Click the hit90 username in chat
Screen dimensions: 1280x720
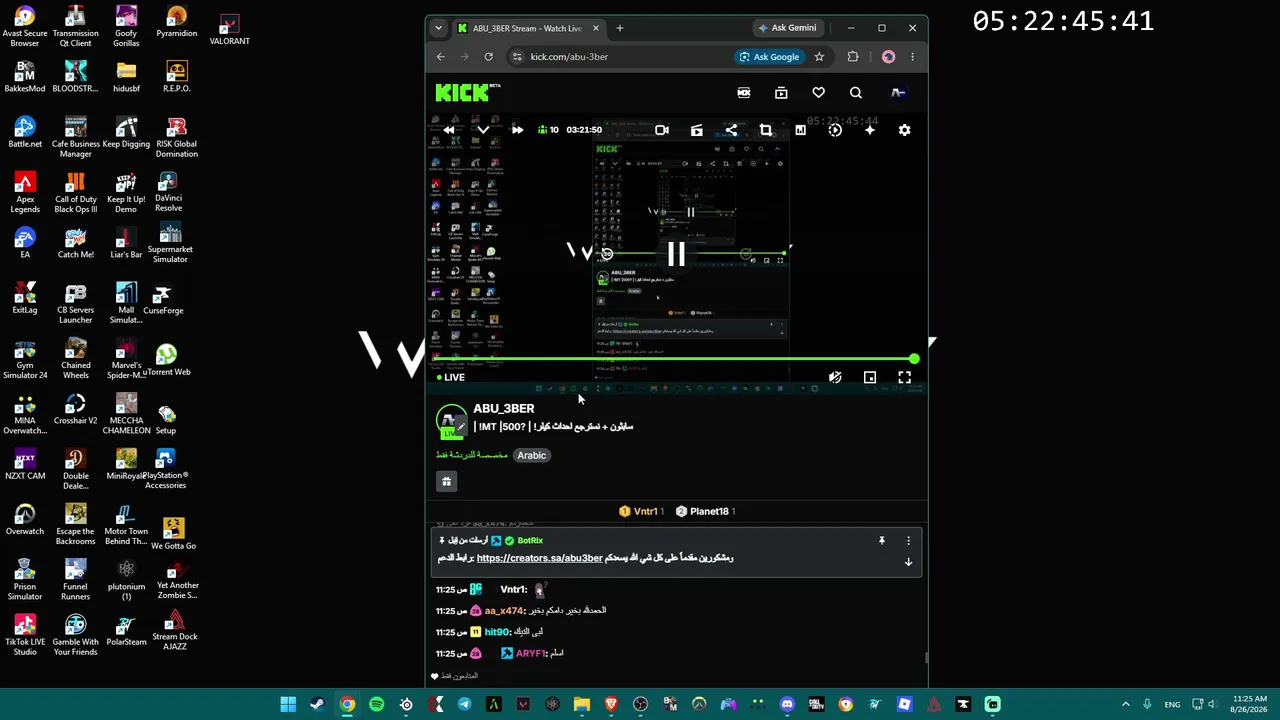coord(497,632)
